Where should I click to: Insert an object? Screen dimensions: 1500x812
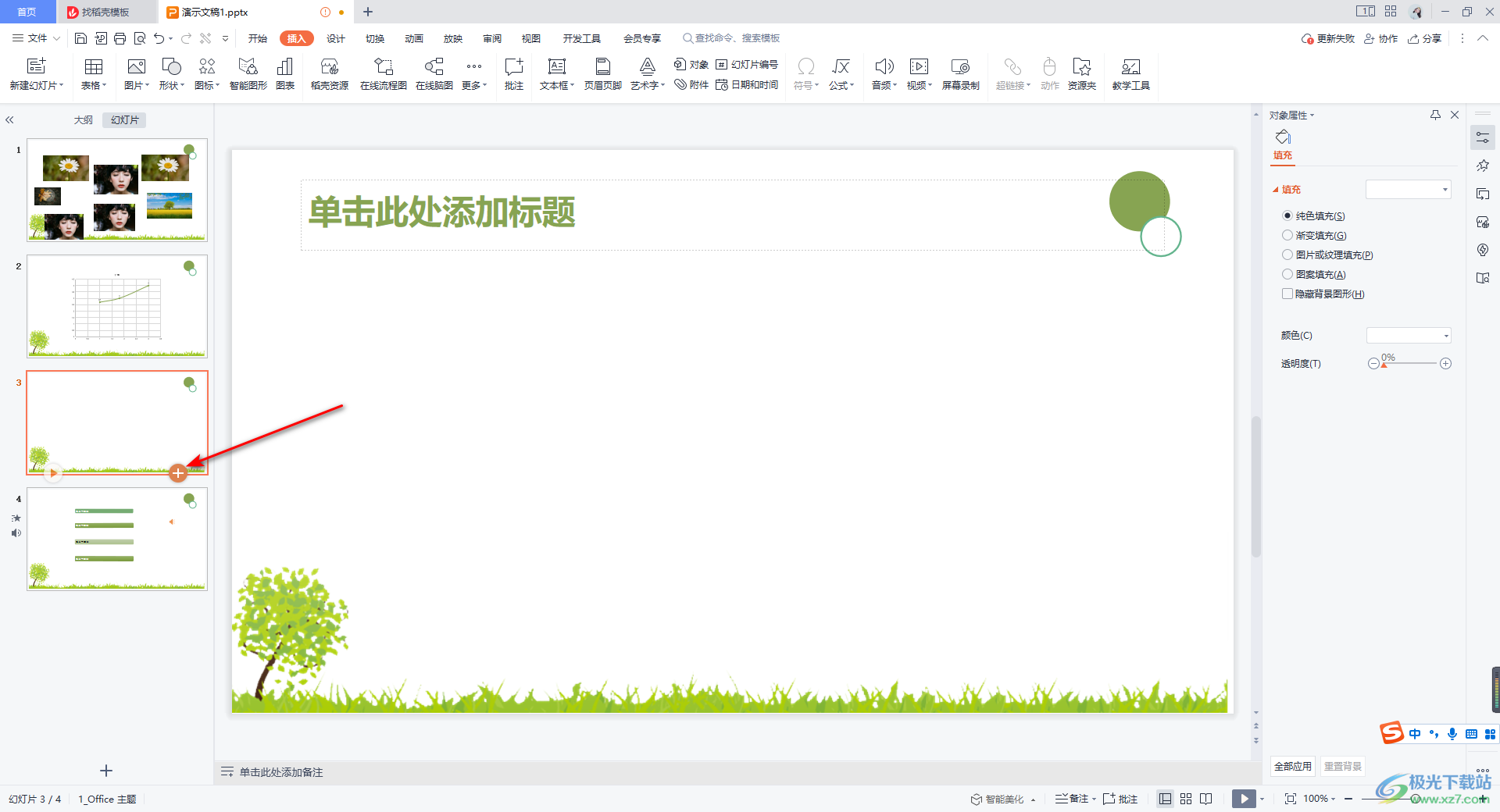[691, 64]
